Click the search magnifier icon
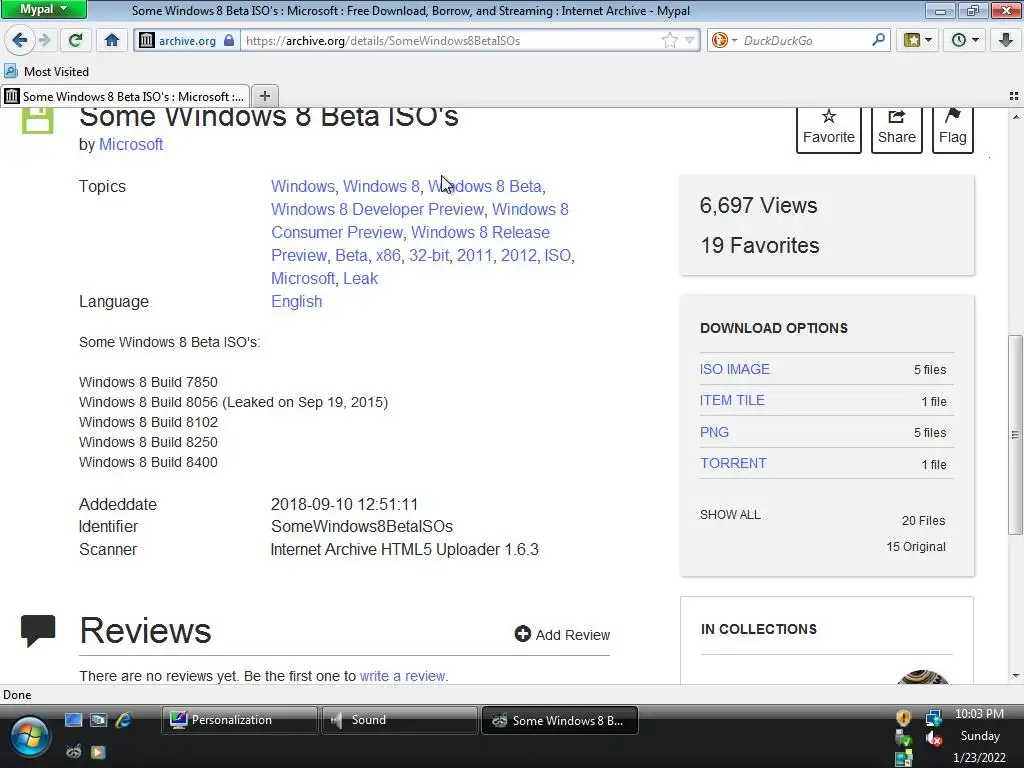 pyautogui.click(x=878, y=40)
